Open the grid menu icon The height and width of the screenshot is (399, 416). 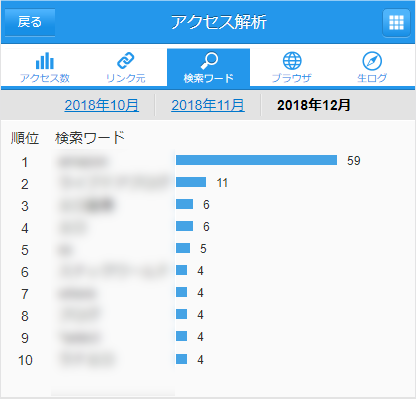(x=396, y=23)
